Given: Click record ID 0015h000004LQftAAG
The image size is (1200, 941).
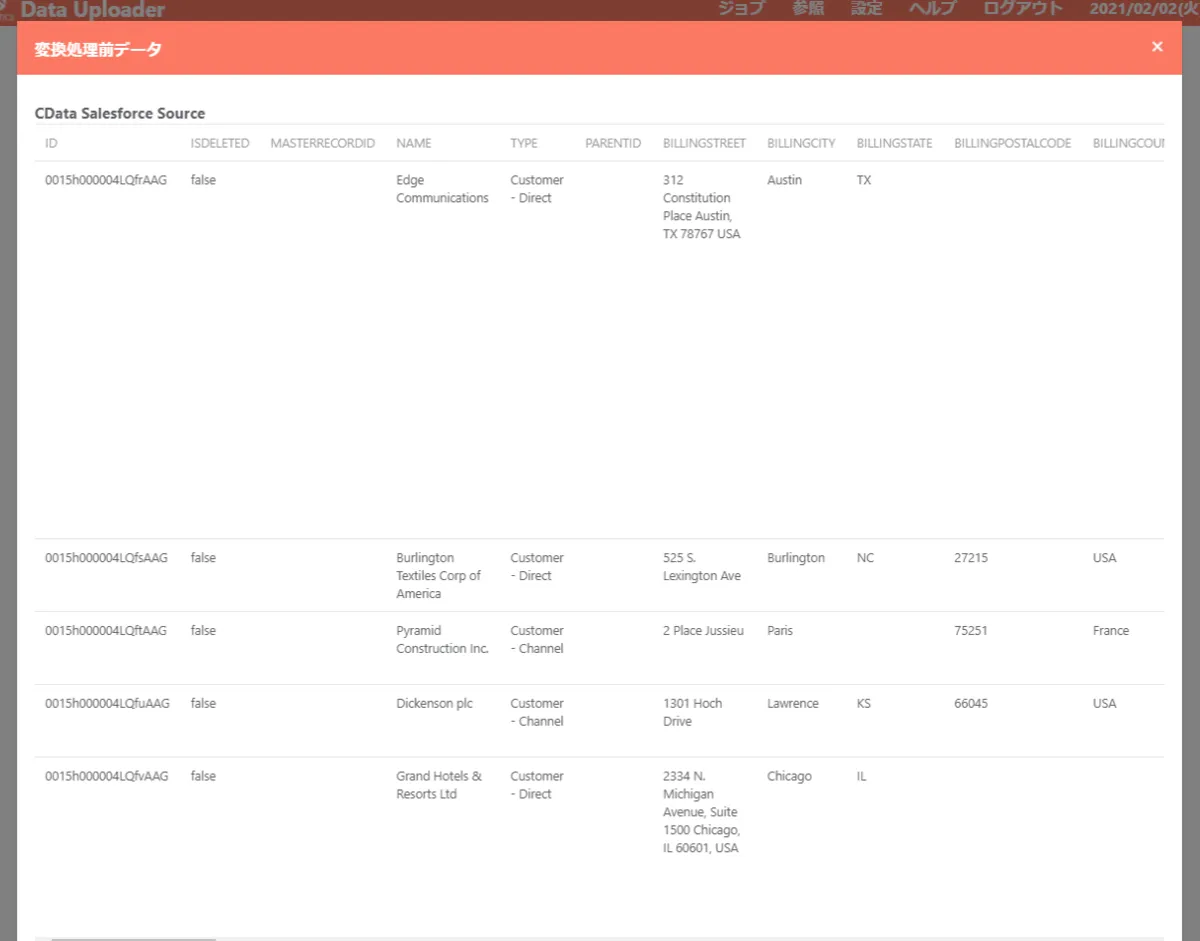Looking at the screenshot, I should coord(106,630).
